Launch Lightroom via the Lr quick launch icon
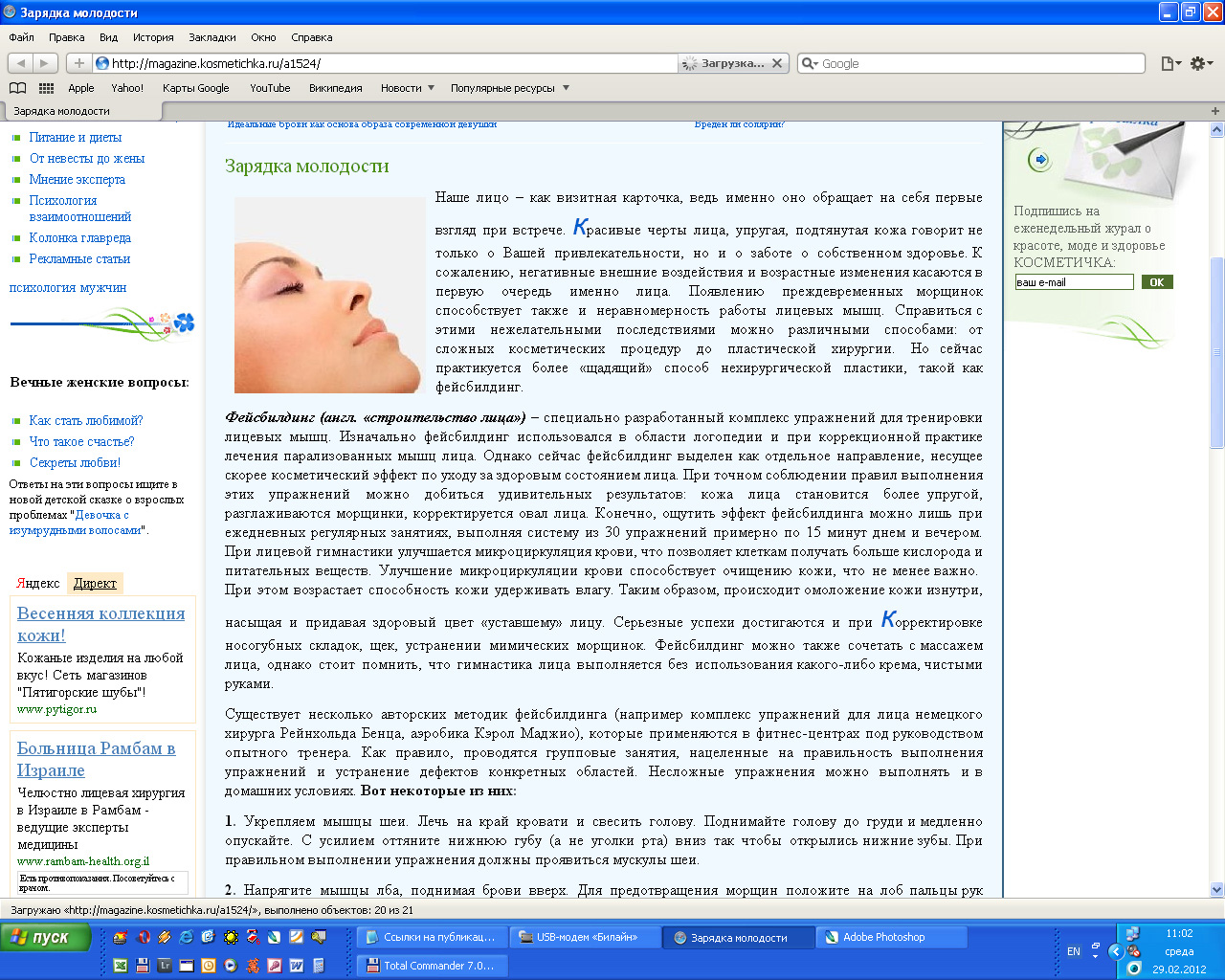This screenshot has height=980, width=1225. [165, 966]
